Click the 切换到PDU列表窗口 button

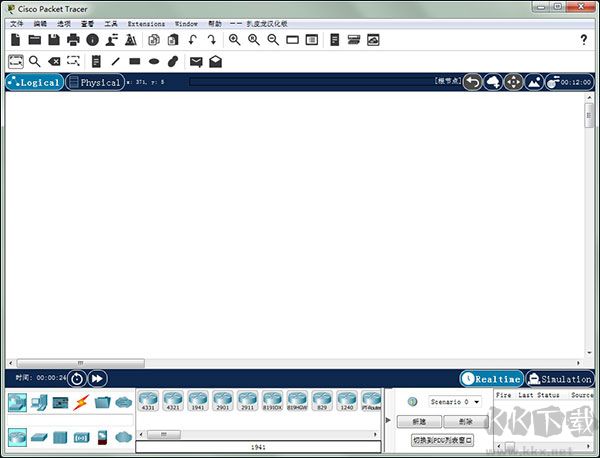[x=441, y=440]
